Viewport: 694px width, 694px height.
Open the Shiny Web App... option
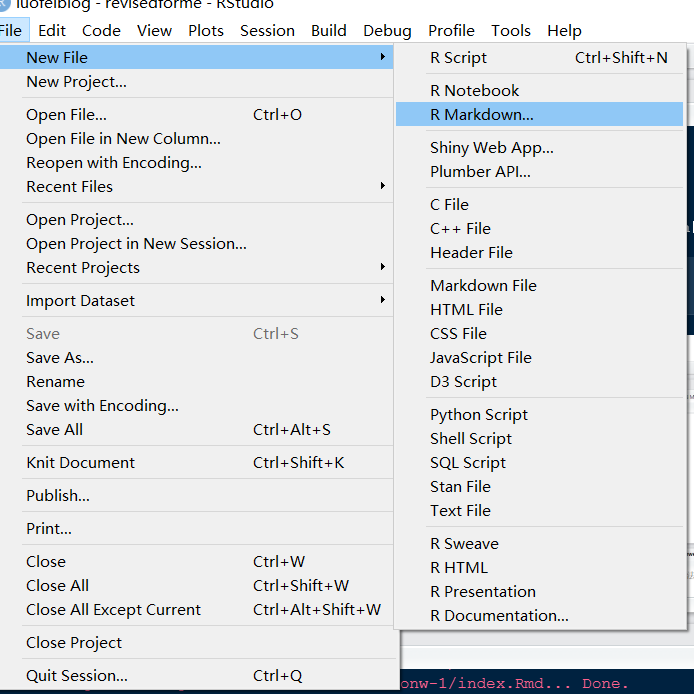point(492,148)
